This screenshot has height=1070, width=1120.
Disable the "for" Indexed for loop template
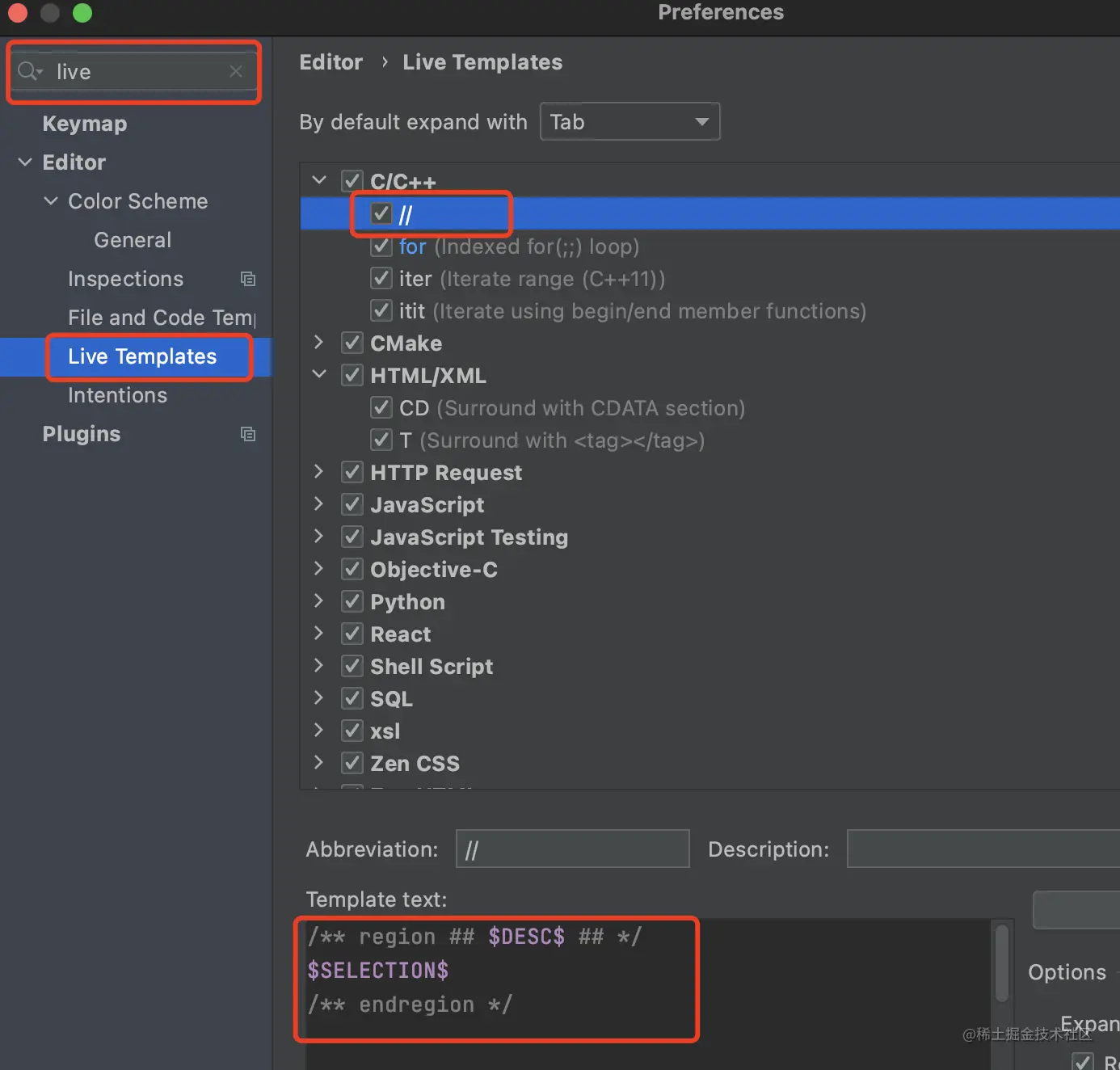pos(381,246)
